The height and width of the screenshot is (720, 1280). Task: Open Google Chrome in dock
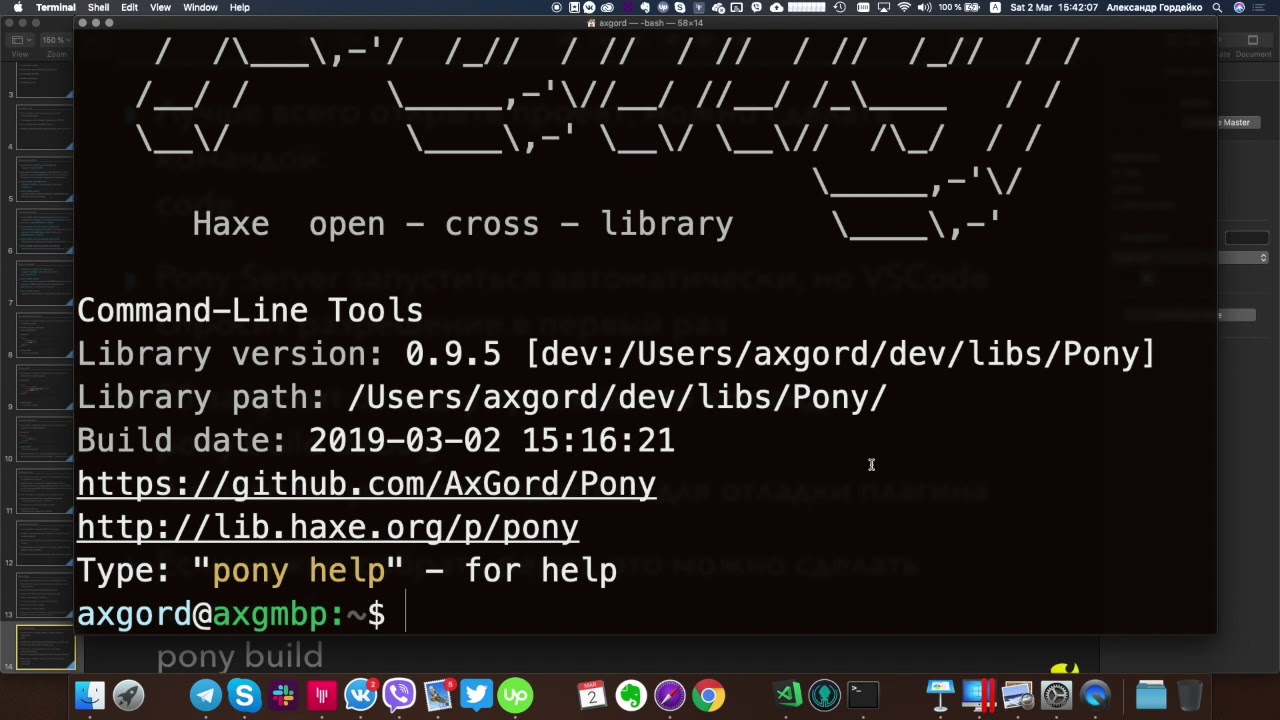708,695
